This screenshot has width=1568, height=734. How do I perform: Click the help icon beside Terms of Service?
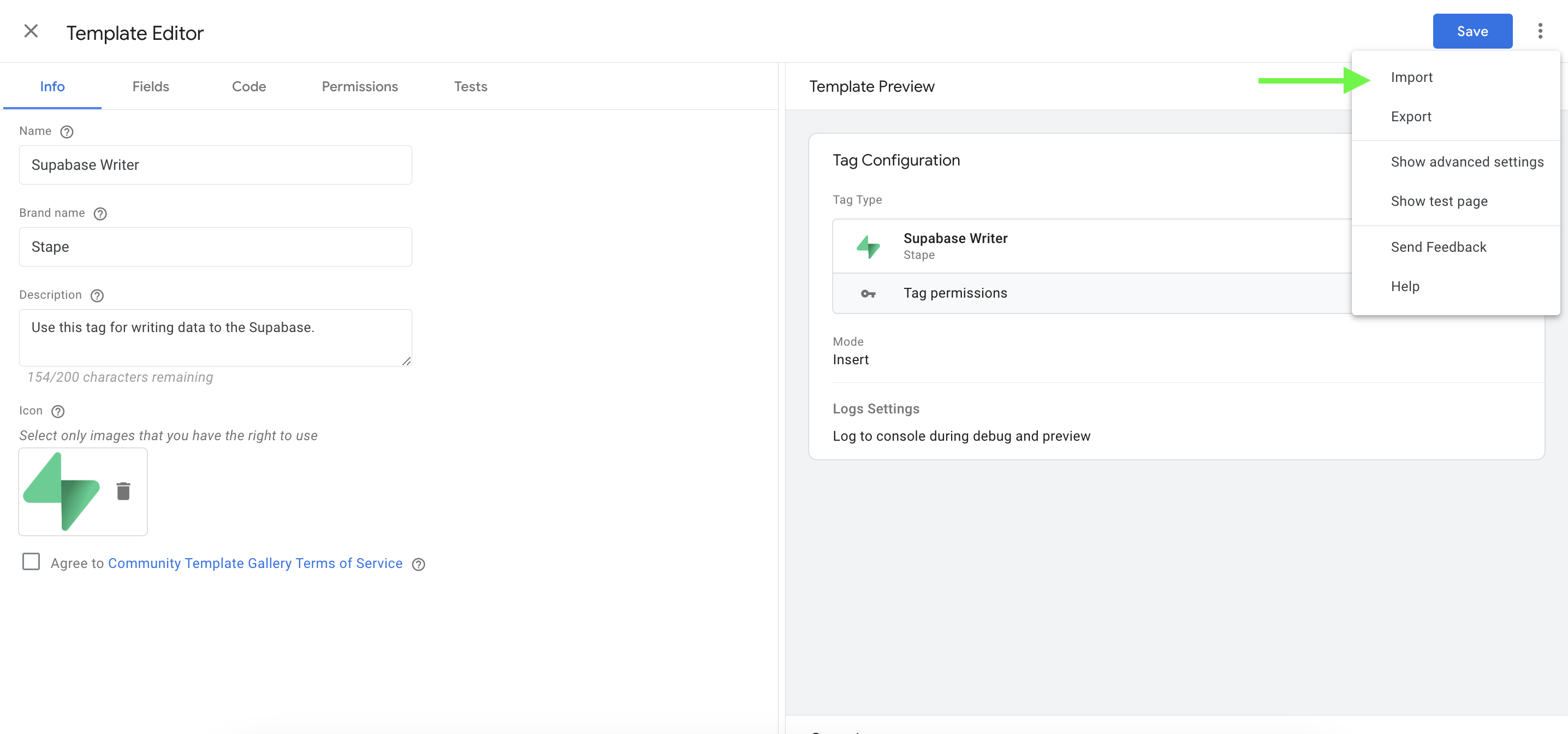418,565
